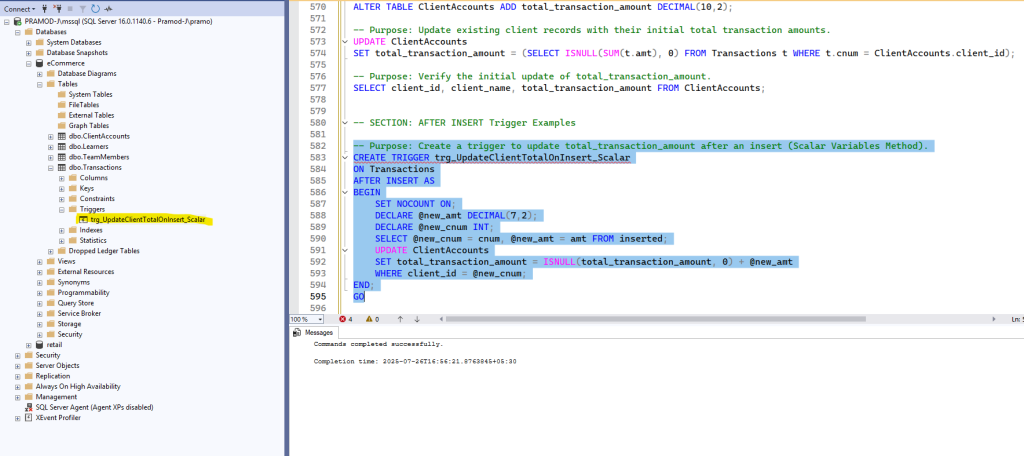The height and width of the screenshot is (456, 1024).
Task: Click the XEvent Profiler icon
Action: pos(28,417)
